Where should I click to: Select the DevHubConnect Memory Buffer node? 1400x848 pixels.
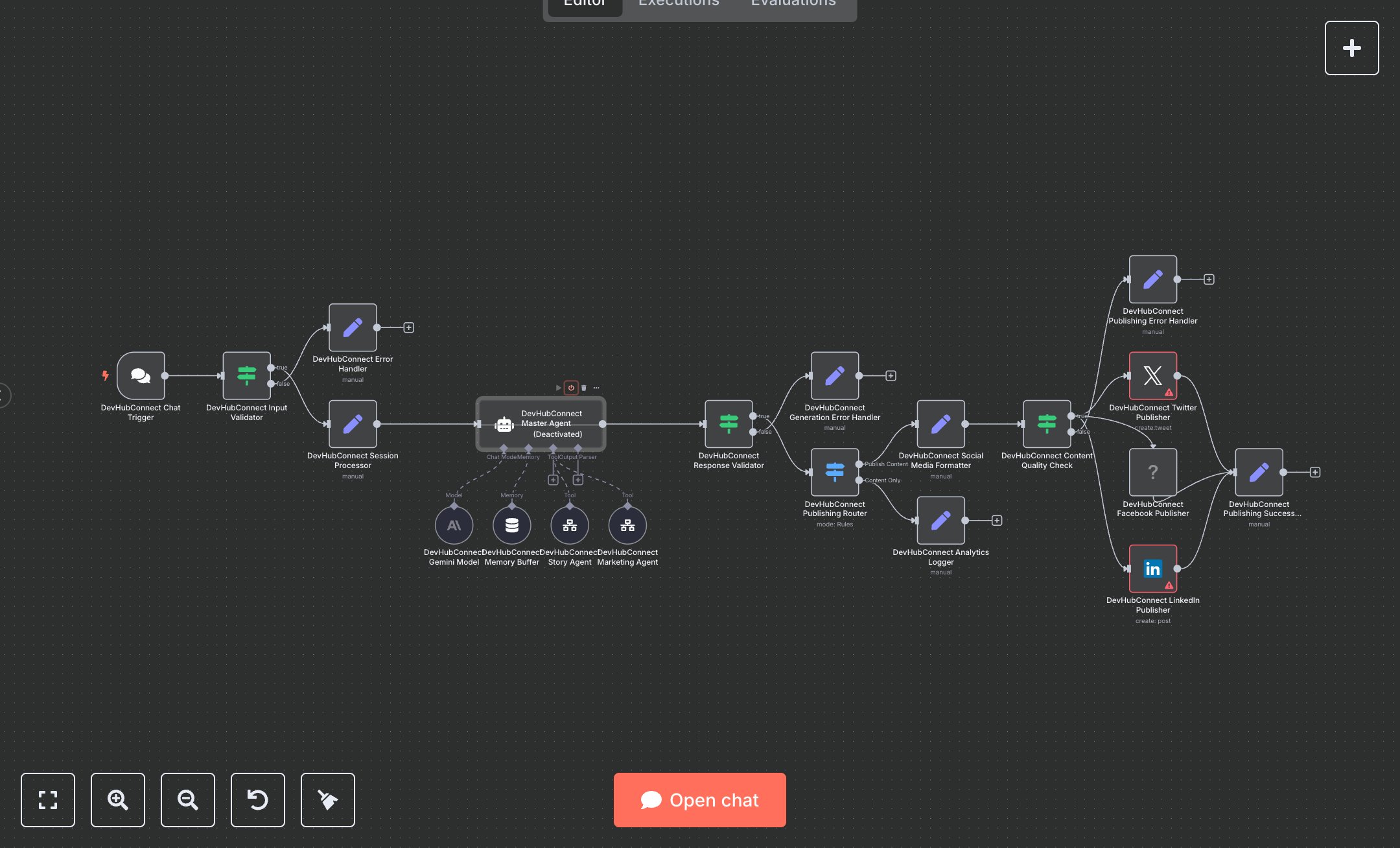coord(512,525)
